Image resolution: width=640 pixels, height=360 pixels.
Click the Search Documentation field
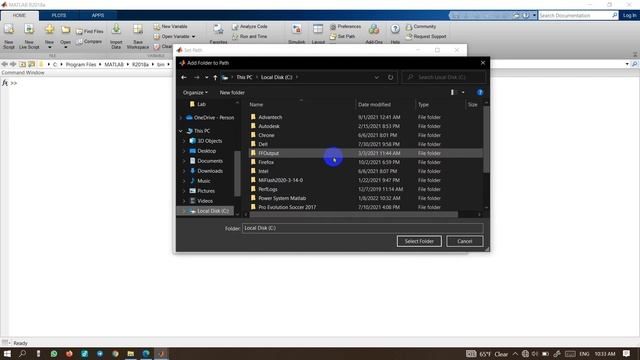click(x=575, y=15)
